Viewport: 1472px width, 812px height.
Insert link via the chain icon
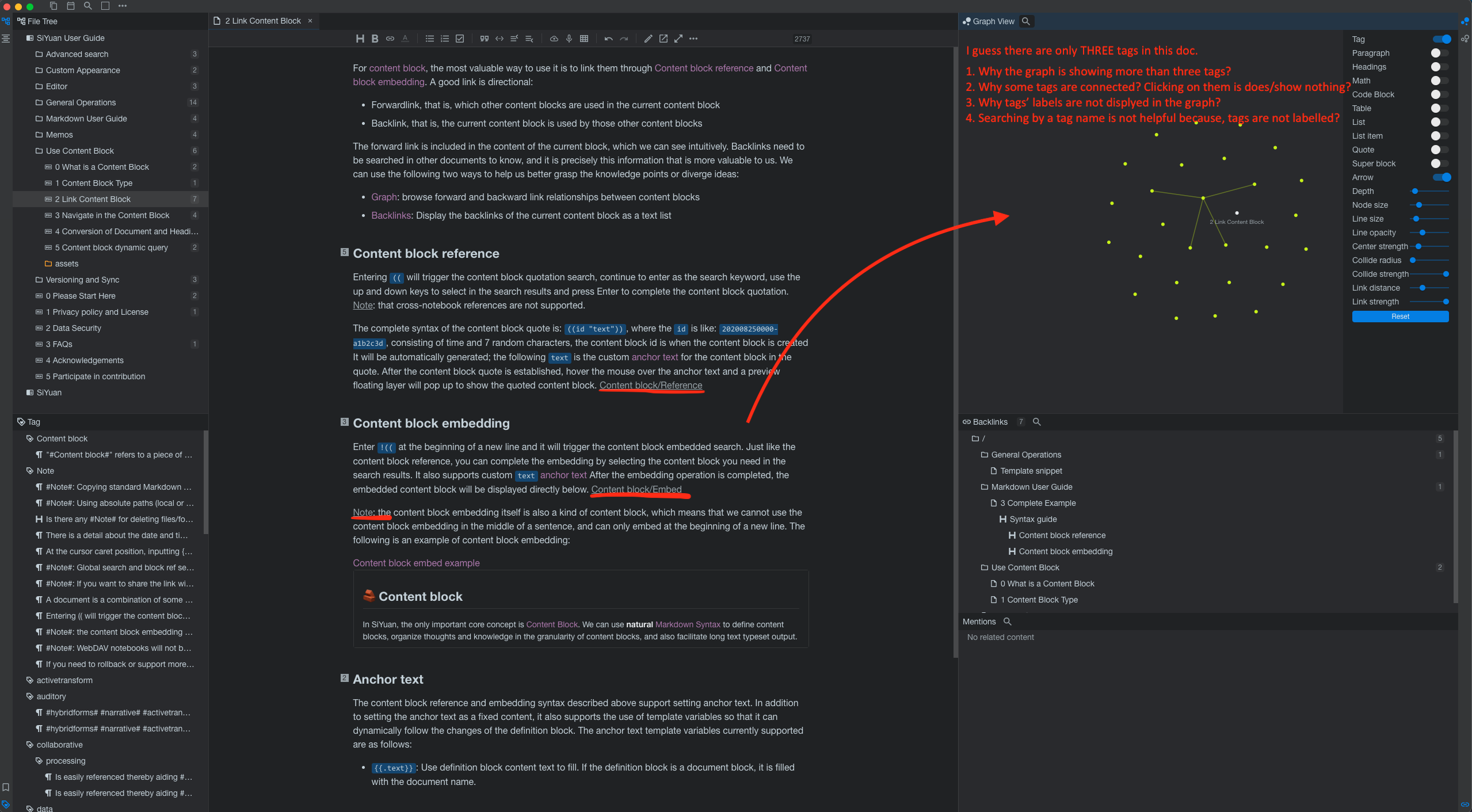390,39
